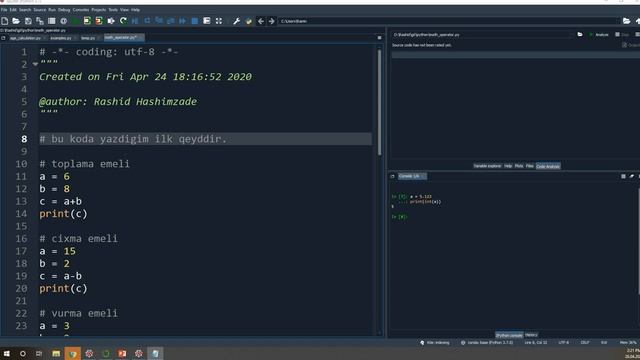The image size is (640, 360).
Task: Open Windows Task View
Action: tap(39, 353)
